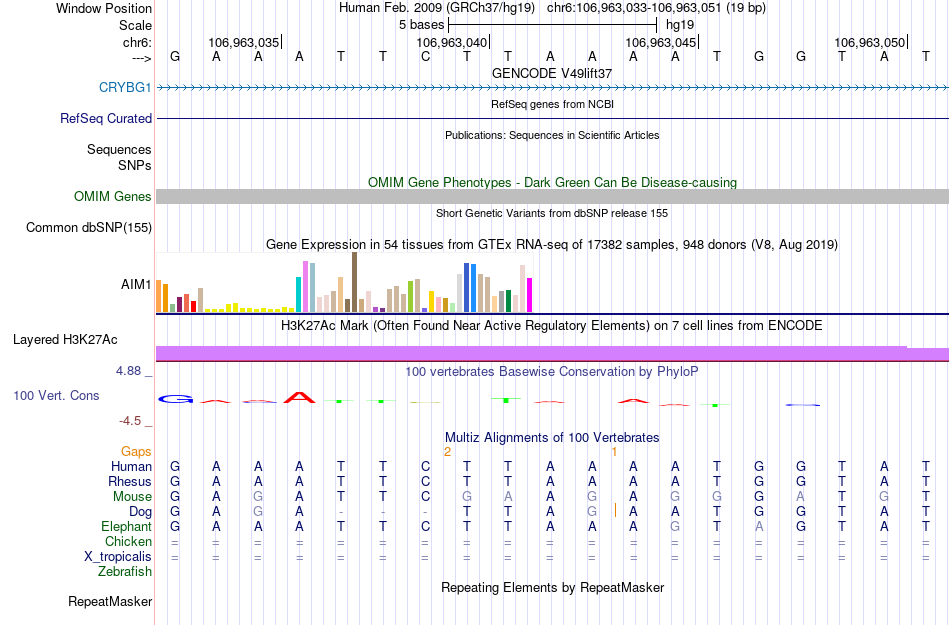Click the gray OMIM Genes bar
Viewport: 950px width, 625px height.
(x=552, y=196)
